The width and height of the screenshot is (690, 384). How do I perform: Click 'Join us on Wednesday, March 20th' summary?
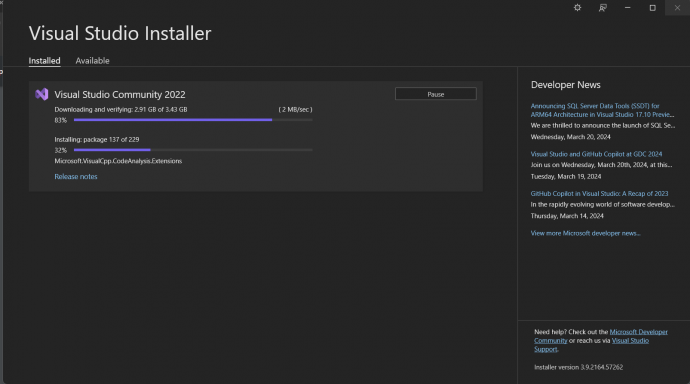[601, 165]
